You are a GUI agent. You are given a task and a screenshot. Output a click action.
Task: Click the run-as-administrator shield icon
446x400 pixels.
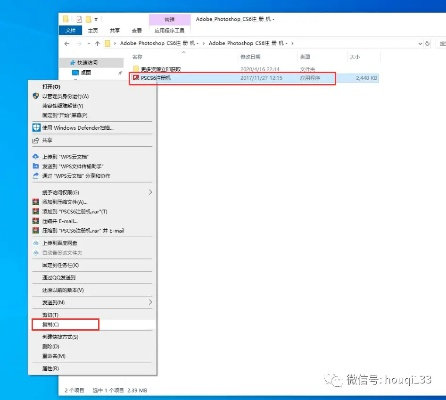click(x=36, y=96)
